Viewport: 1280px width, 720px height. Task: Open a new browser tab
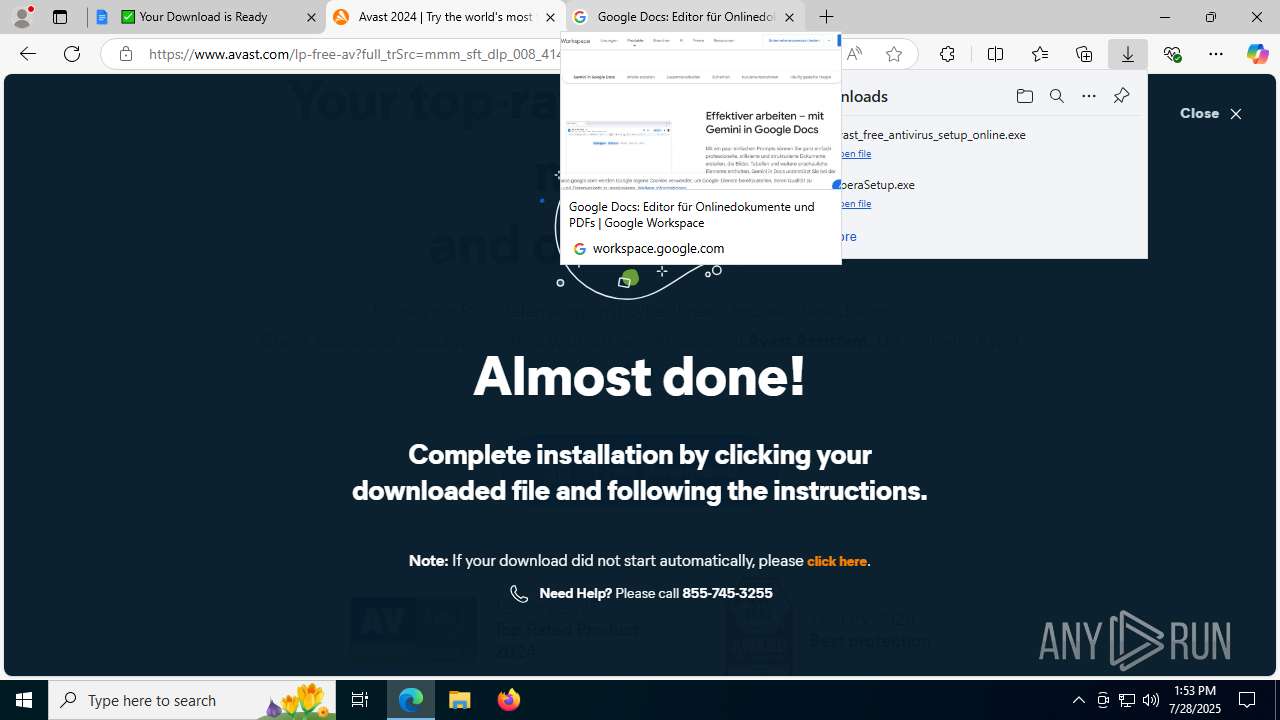826,17
